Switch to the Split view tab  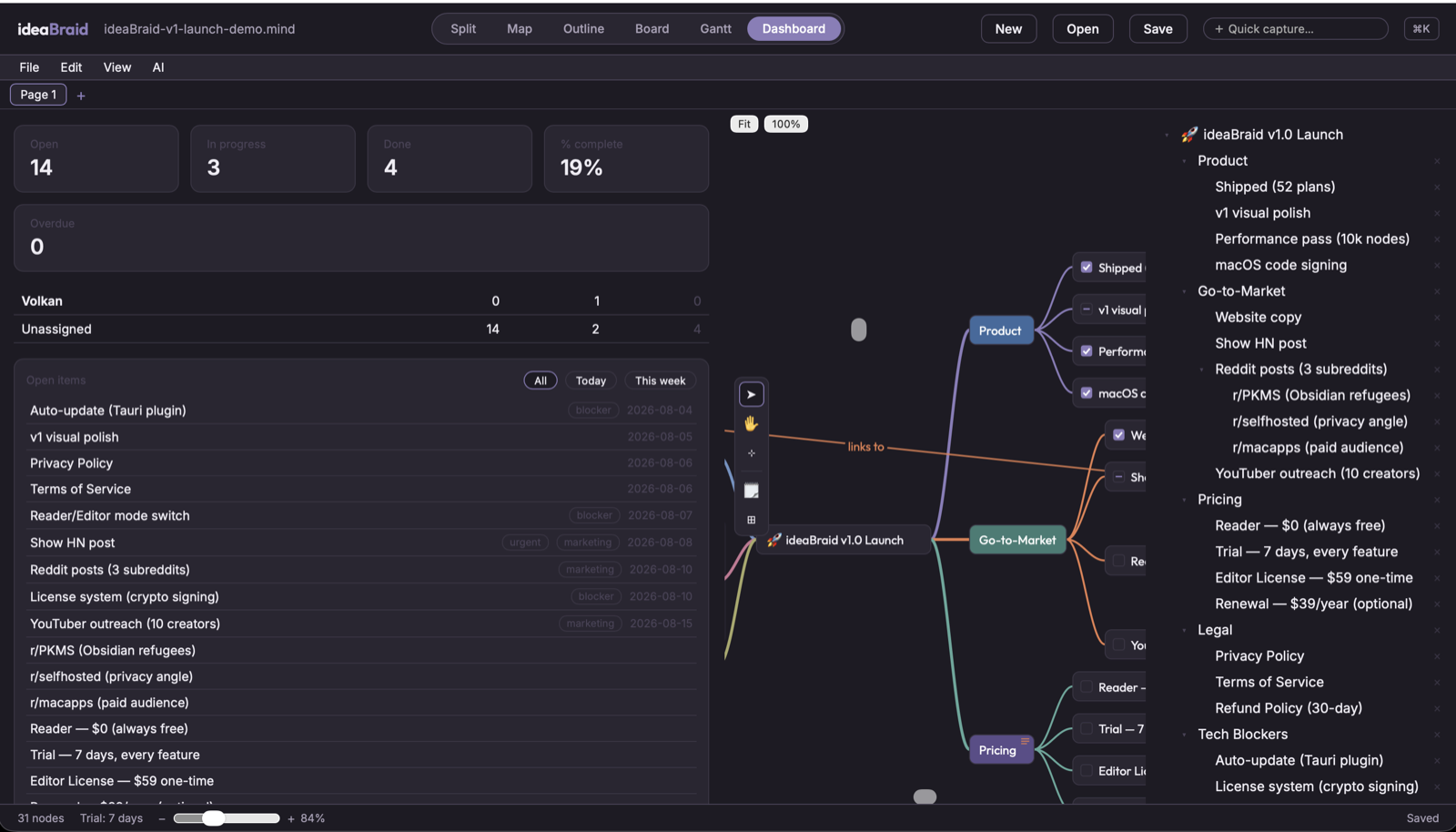463,29
